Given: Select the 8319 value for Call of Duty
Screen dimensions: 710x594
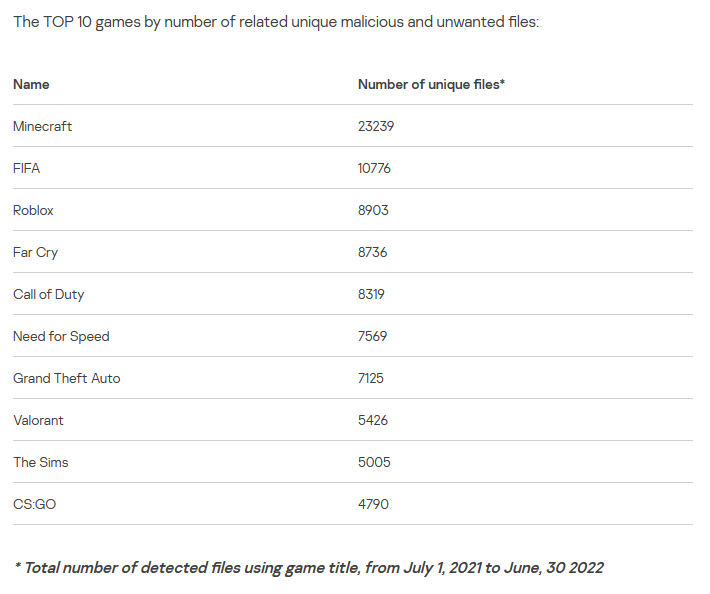Looking at the screenshot, I should 371,295.
